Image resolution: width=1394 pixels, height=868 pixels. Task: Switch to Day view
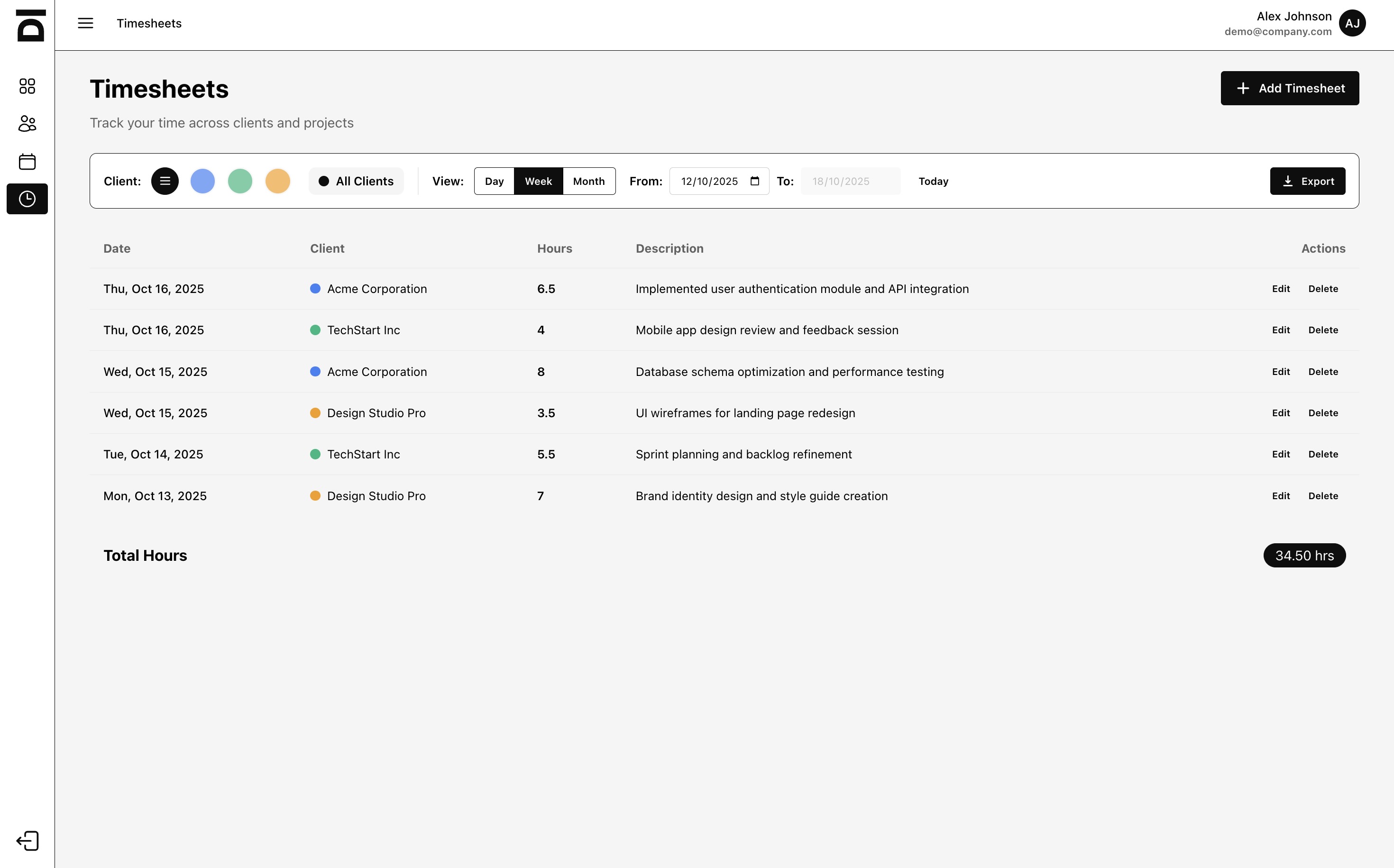tap(494, 182)
